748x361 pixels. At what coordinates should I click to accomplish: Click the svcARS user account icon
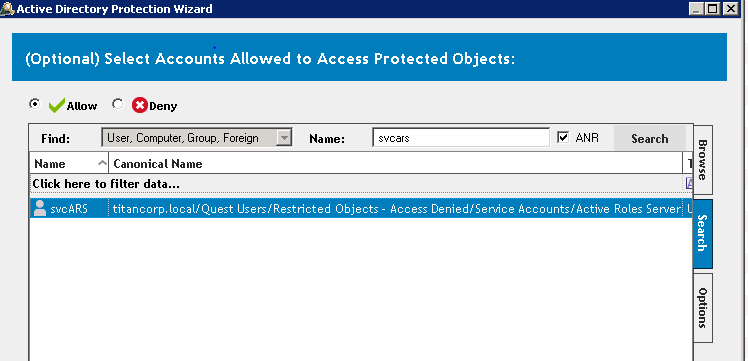pos(40,208)
